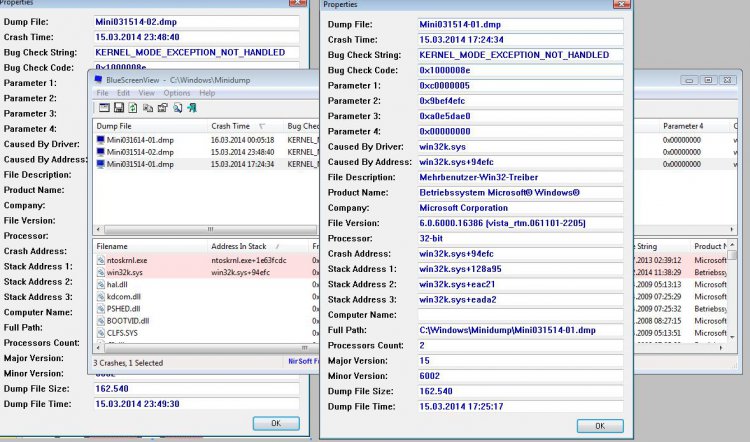750x442 pixels.
Task: Click the BlueScreenView title bar app icon
Action: click(x=98, y=79)
